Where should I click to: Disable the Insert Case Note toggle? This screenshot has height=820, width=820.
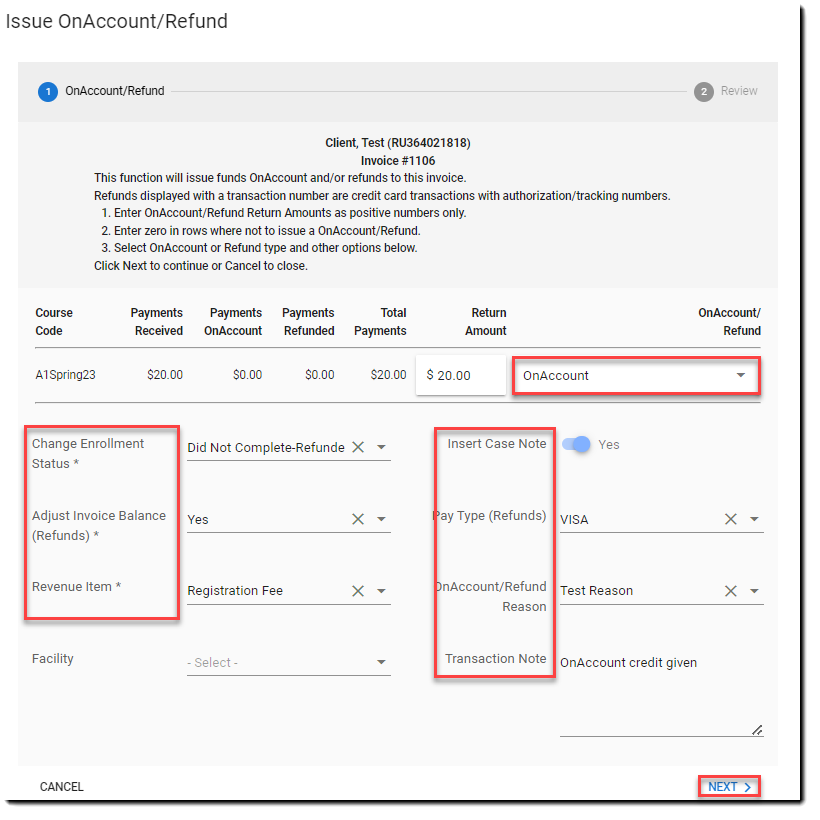[x=578, y=444]
